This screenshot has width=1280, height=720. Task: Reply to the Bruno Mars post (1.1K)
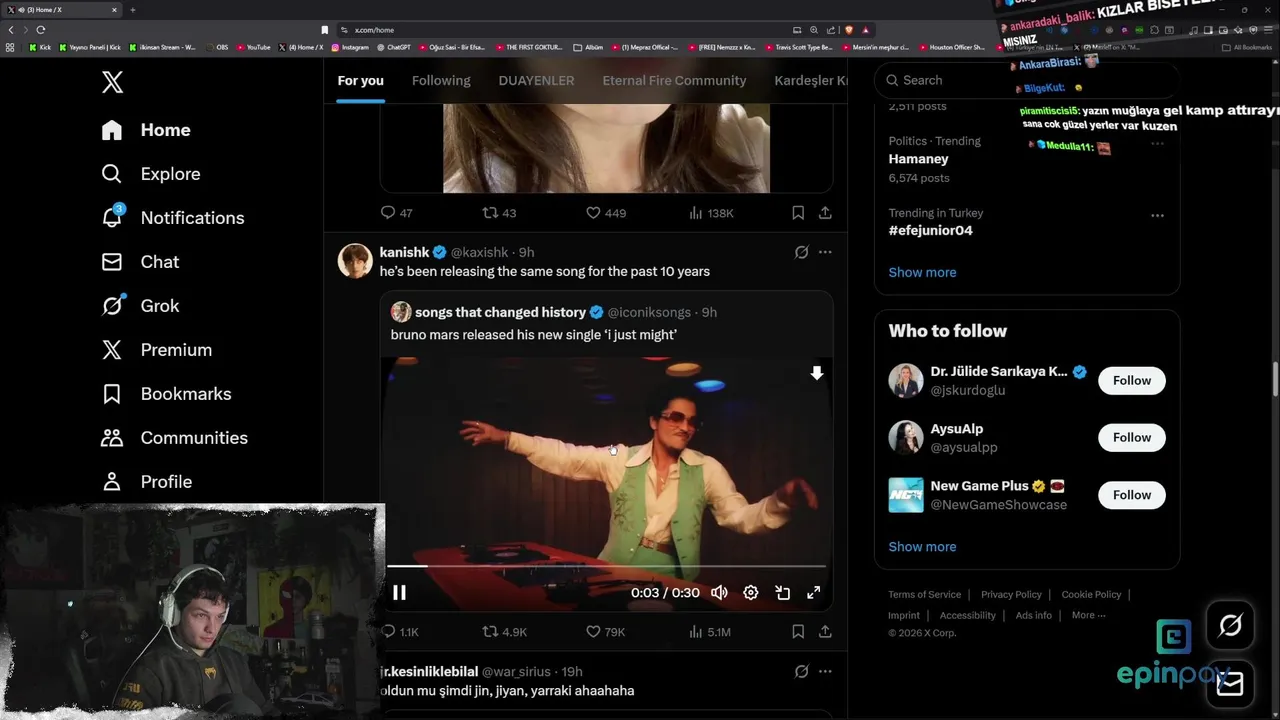(x=400, y=632)
